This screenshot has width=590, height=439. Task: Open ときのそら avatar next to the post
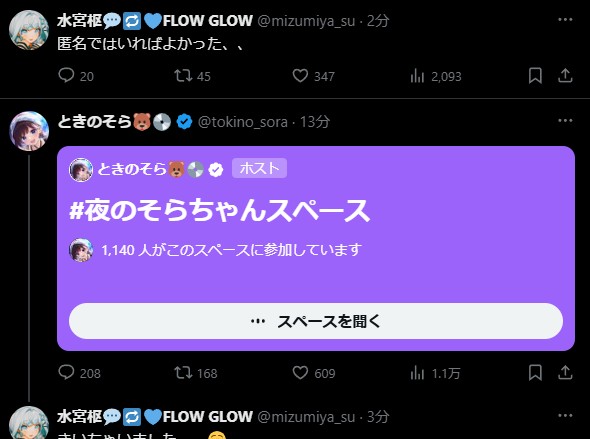point(29,131)
